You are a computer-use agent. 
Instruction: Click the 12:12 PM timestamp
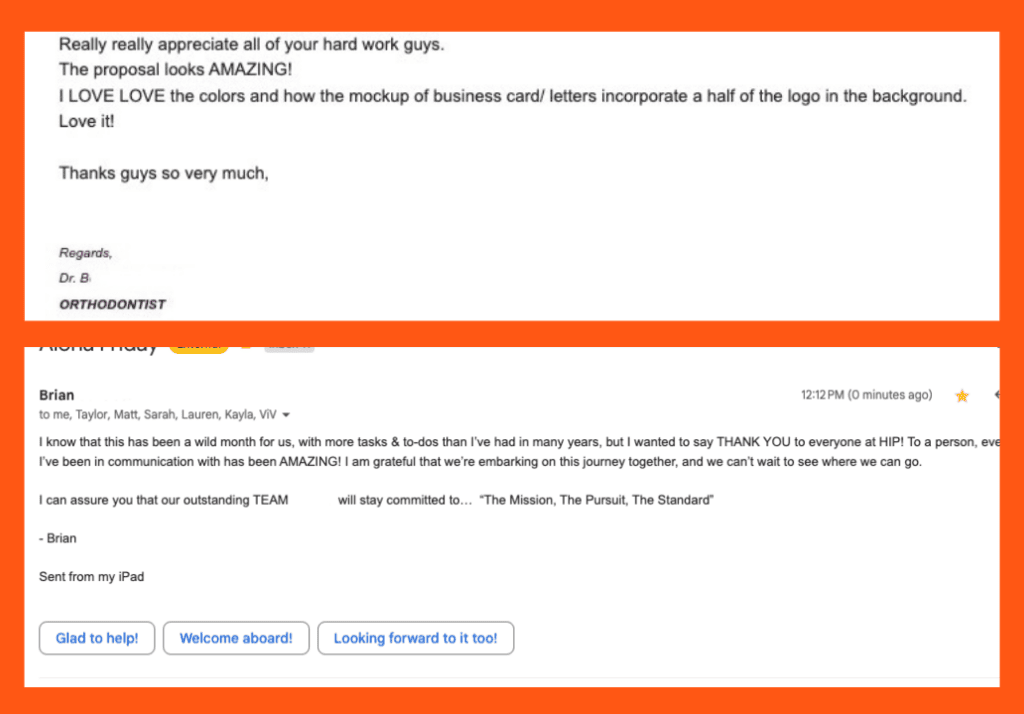(x=866, y=395)
